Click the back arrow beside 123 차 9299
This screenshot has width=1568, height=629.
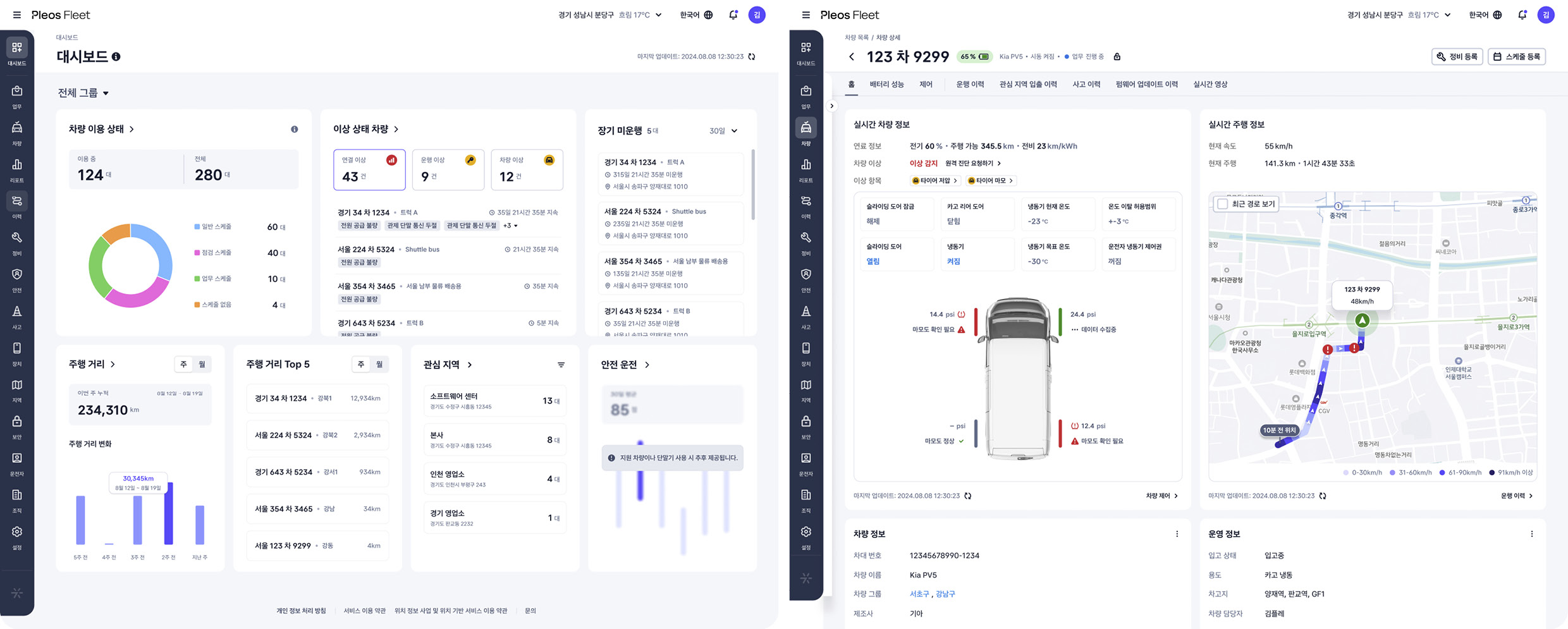852,57
